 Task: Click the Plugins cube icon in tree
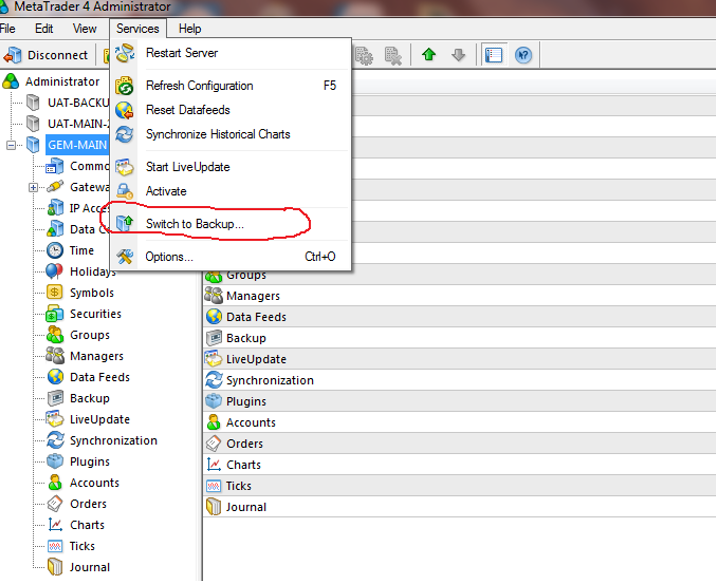point(55,461)
